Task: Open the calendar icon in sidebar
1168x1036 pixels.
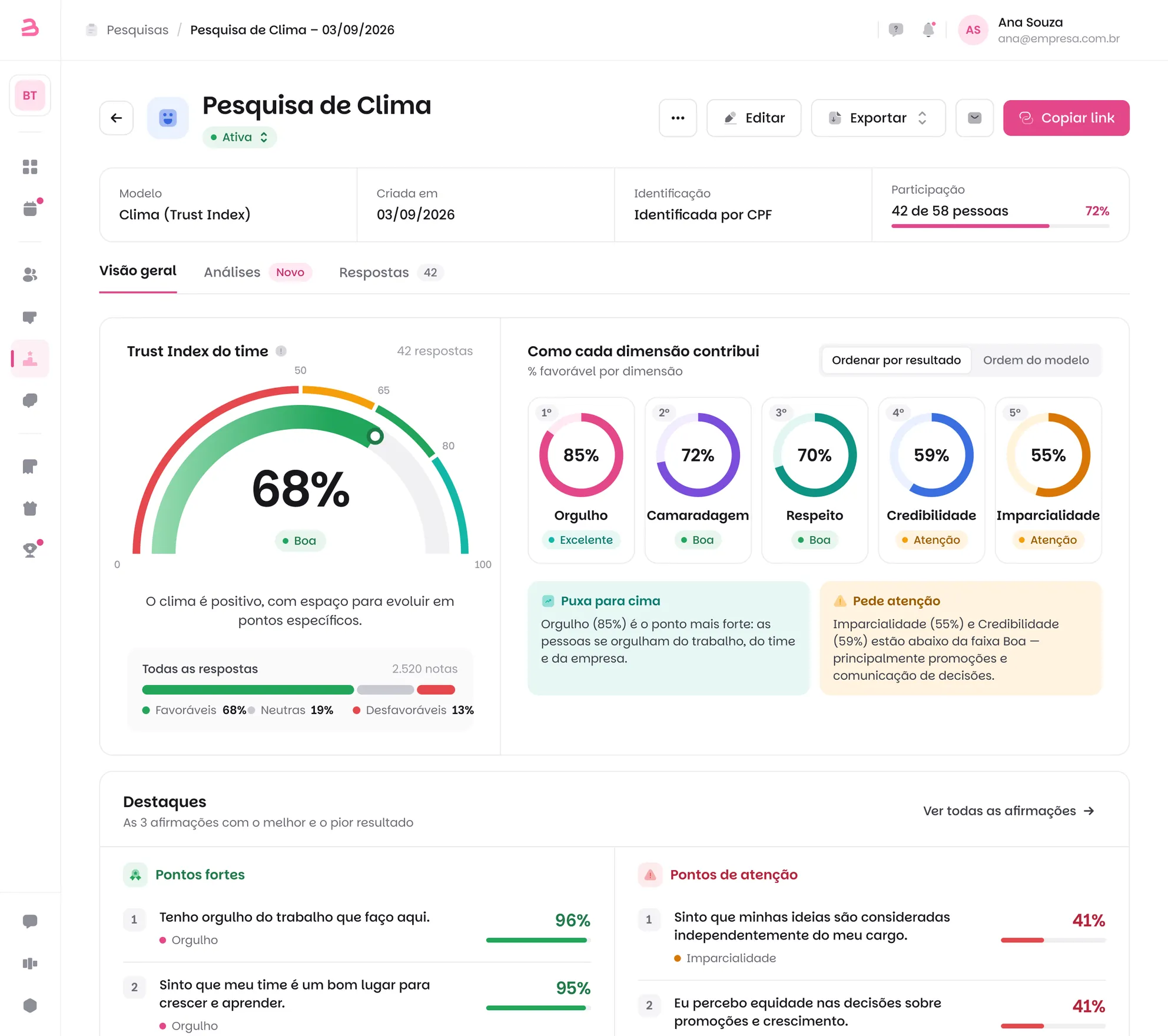Action: pos(30,209)
